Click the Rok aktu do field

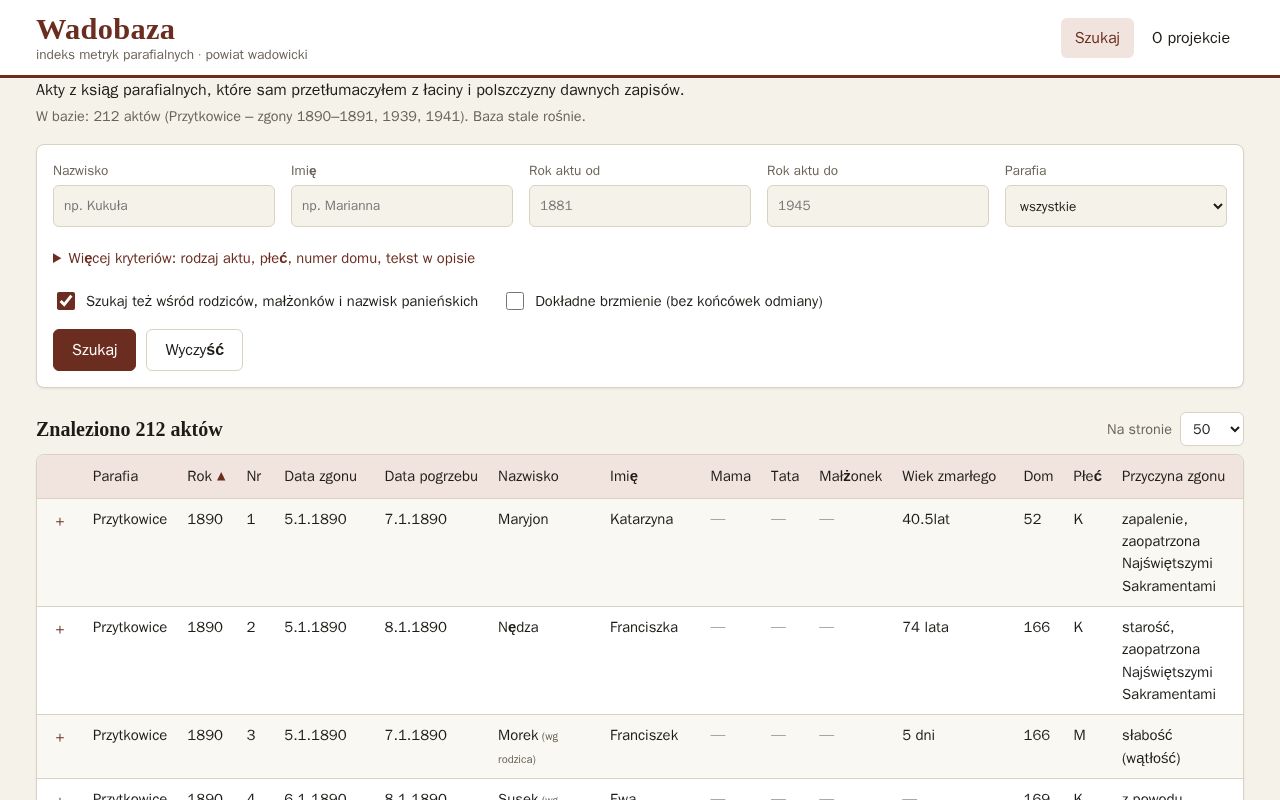(878, 206)
